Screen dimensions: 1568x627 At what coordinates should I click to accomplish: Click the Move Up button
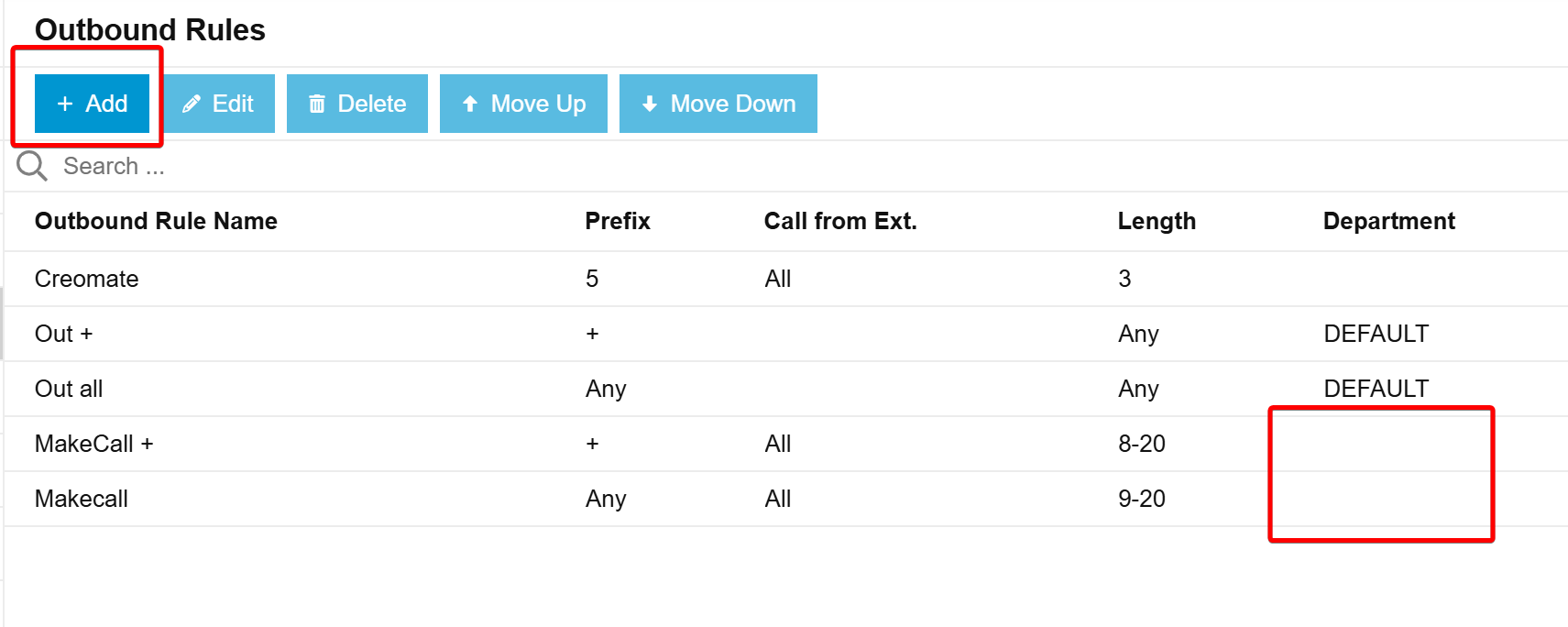click(523, 104)
